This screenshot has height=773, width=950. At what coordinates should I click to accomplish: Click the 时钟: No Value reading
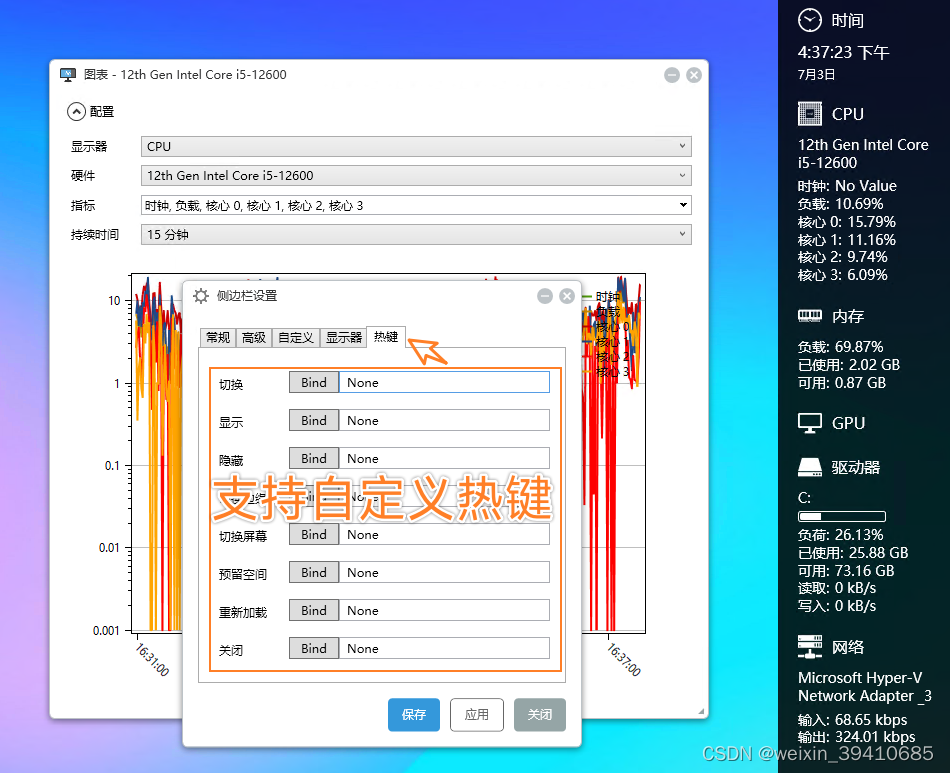click(x=847, y=186)
